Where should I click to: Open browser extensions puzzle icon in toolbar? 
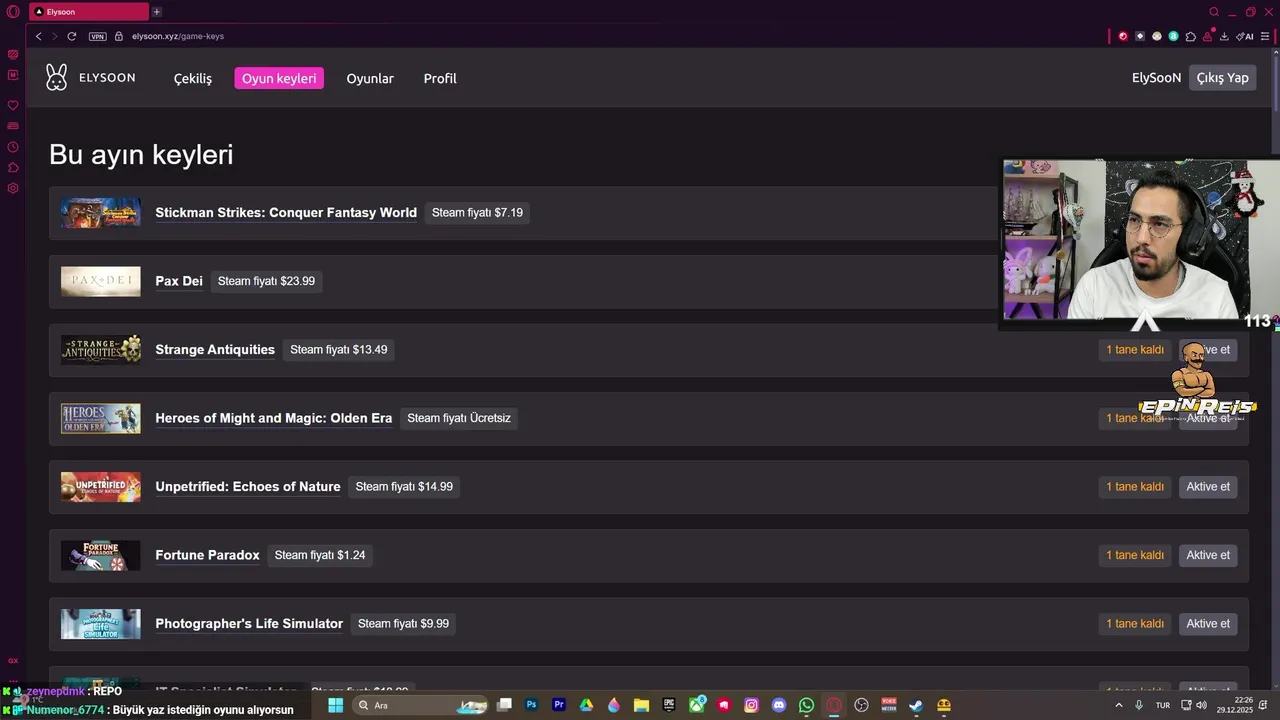pos(1190,36)
